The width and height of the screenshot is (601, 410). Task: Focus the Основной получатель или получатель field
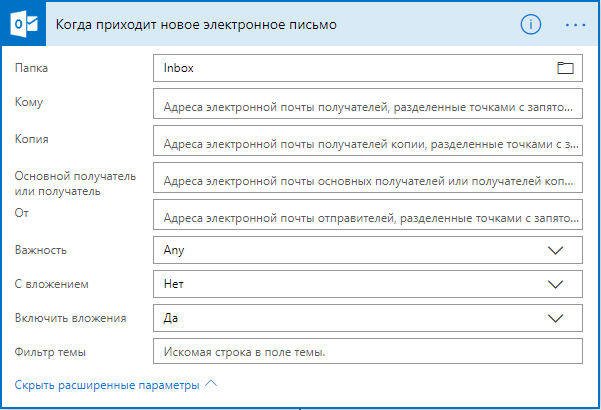368,177
